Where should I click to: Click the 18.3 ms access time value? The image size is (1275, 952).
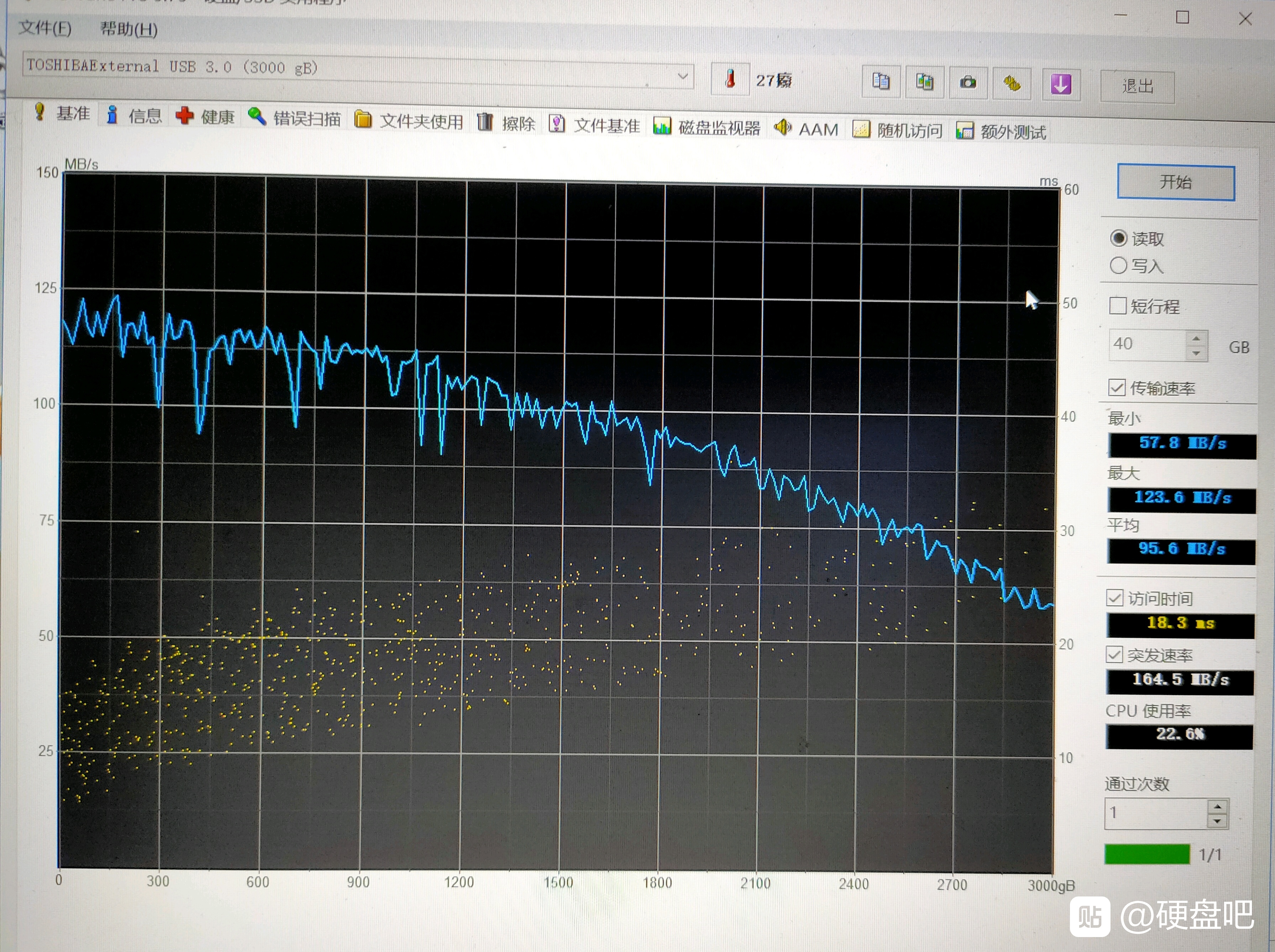click(x=1180, y=625)
